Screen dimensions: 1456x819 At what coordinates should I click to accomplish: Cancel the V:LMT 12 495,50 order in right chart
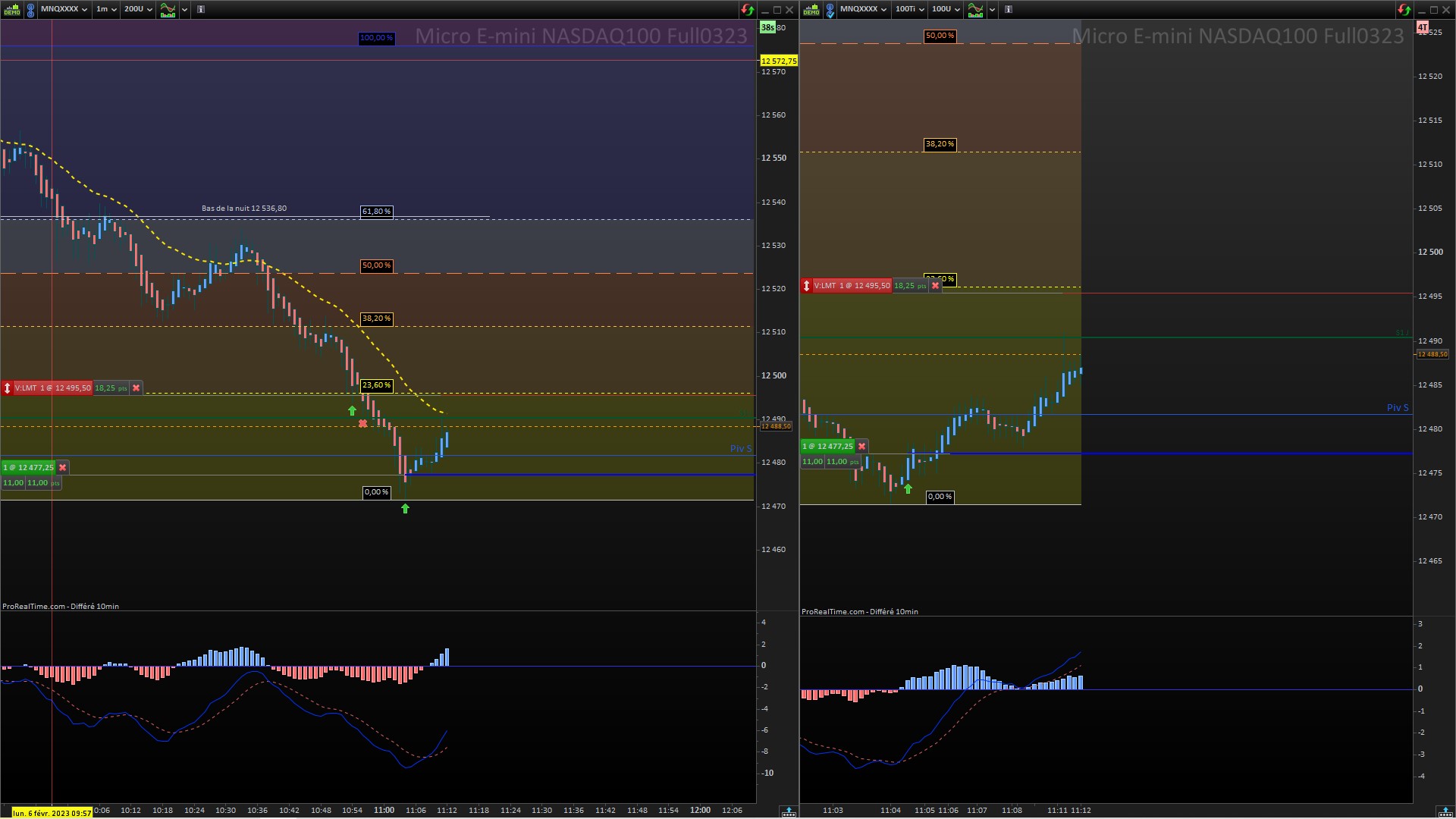[935, 286]
